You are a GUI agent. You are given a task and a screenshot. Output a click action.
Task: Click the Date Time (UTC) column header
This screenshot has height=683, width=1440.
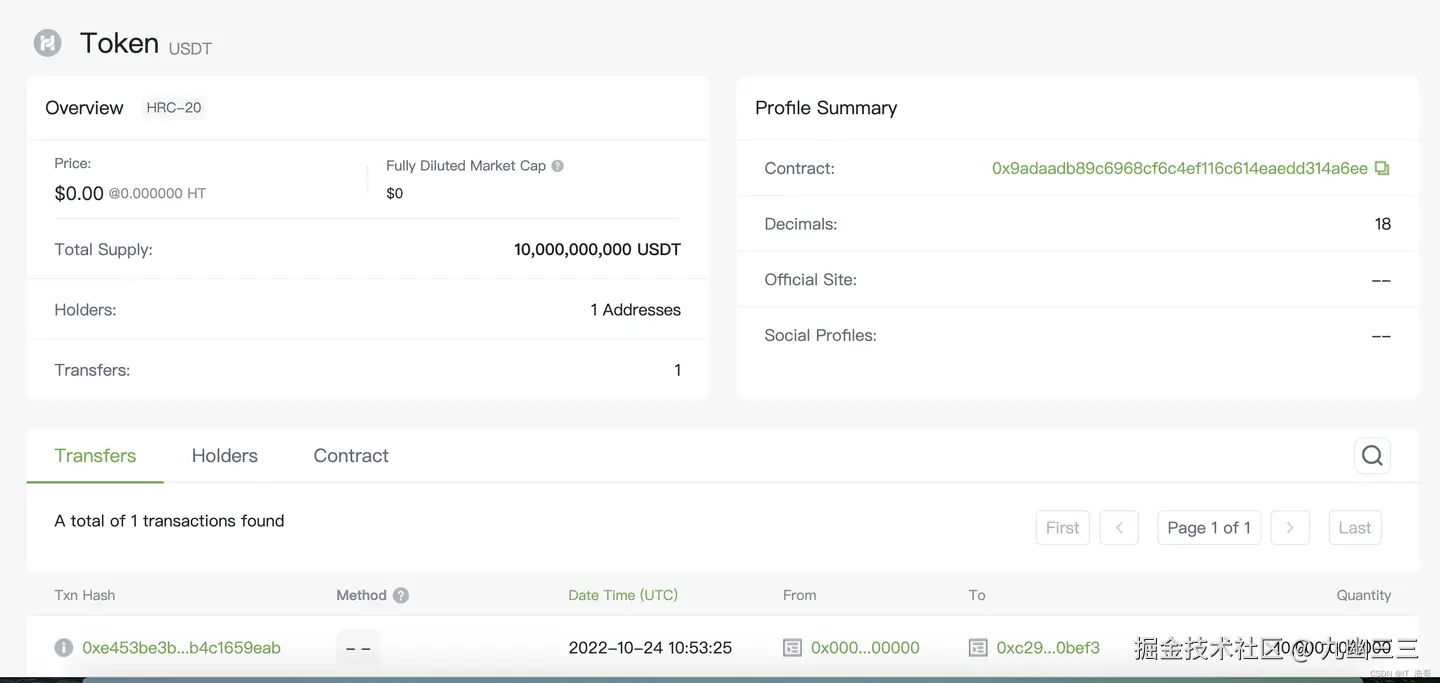click(x=623, y=595)
